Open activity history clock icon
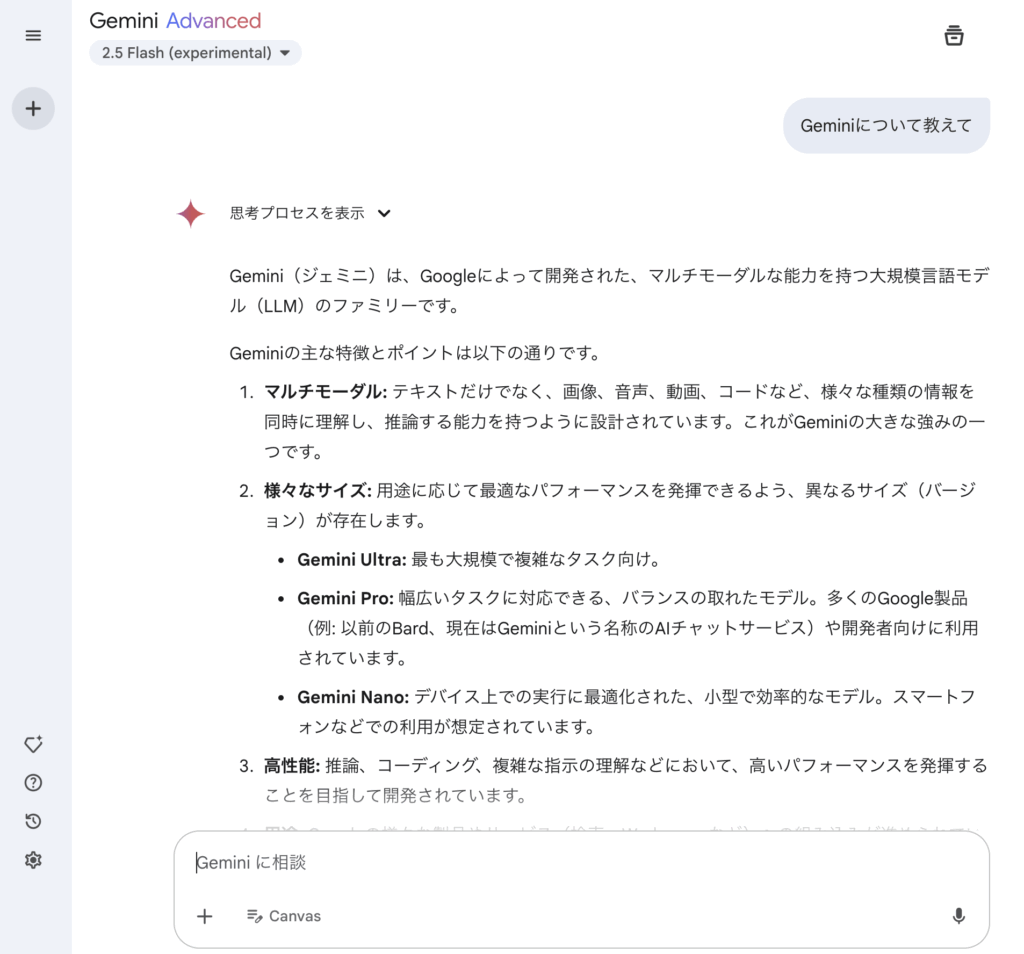 (33, 821)
